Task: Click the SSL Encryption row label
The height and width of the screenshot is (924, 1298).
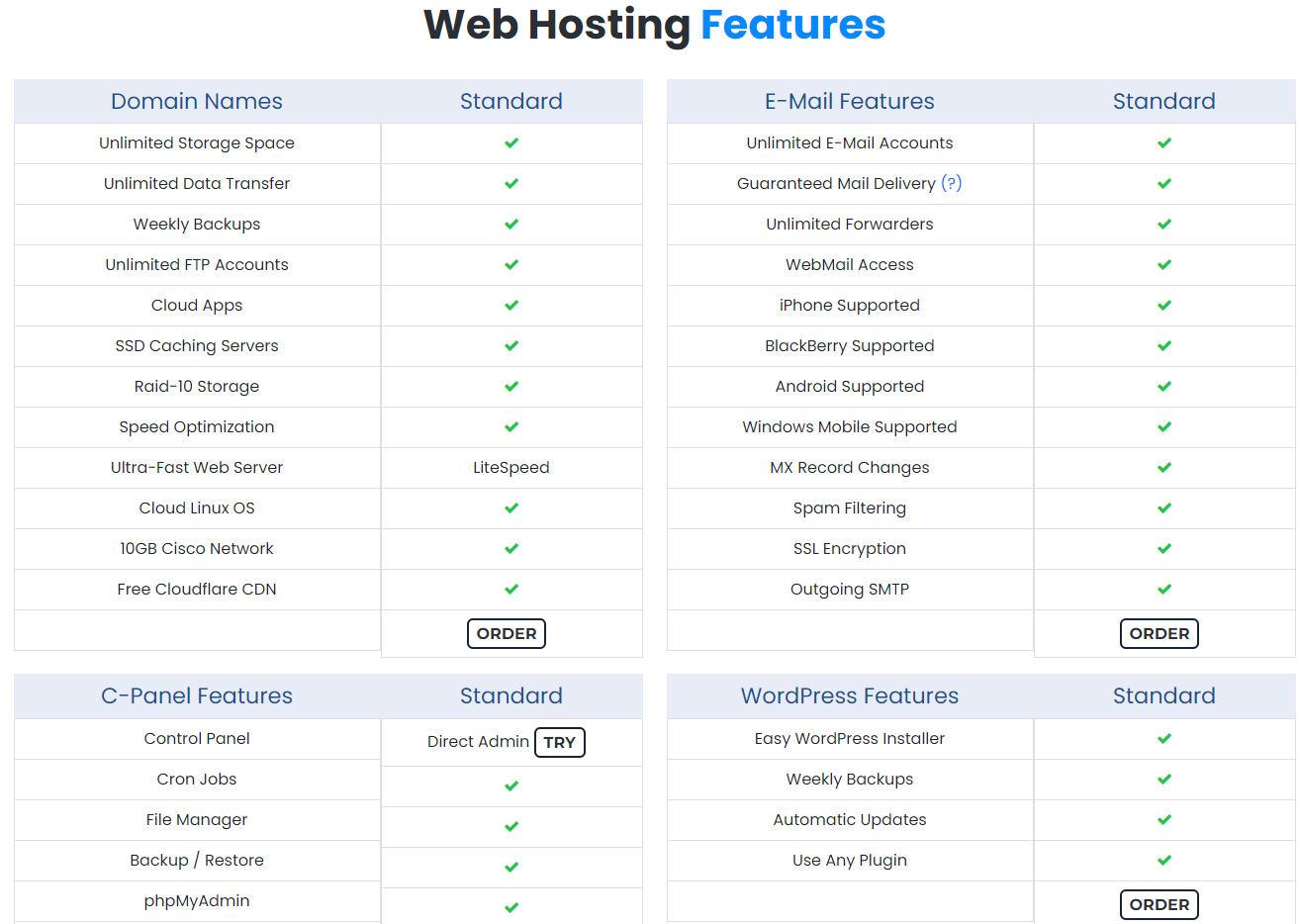Action: [849, 549]
